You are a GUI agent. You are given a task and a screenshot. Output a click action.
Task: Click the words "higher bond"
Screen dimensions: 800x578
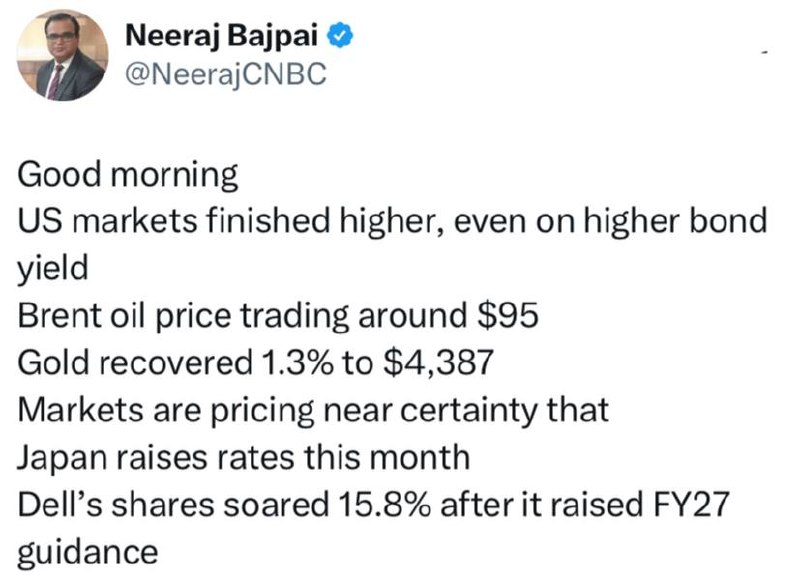click(x=675, y=221)
